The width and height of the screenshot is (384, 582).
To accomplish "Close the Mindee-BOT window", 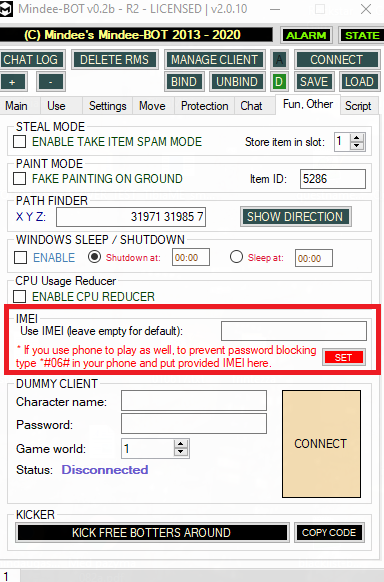I will click(366, 9).
